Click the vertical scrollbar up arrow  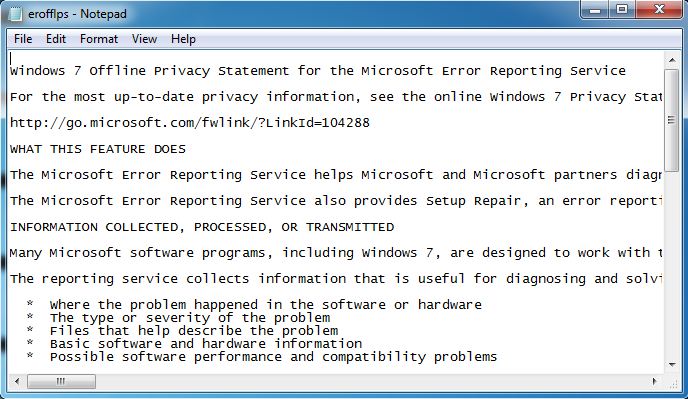(x=672, y=60)
